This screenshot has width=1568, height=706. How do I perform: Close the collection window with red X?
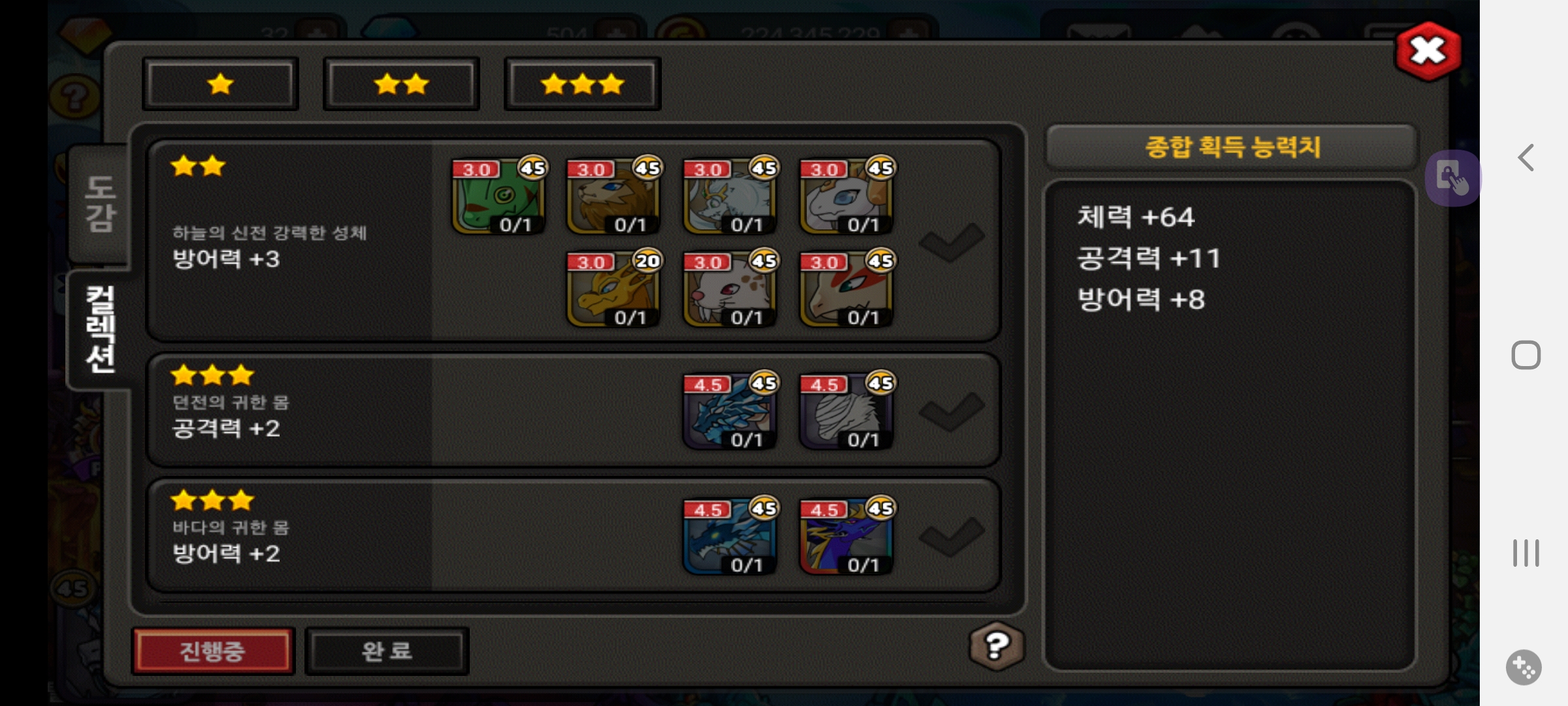[1428, 51]
